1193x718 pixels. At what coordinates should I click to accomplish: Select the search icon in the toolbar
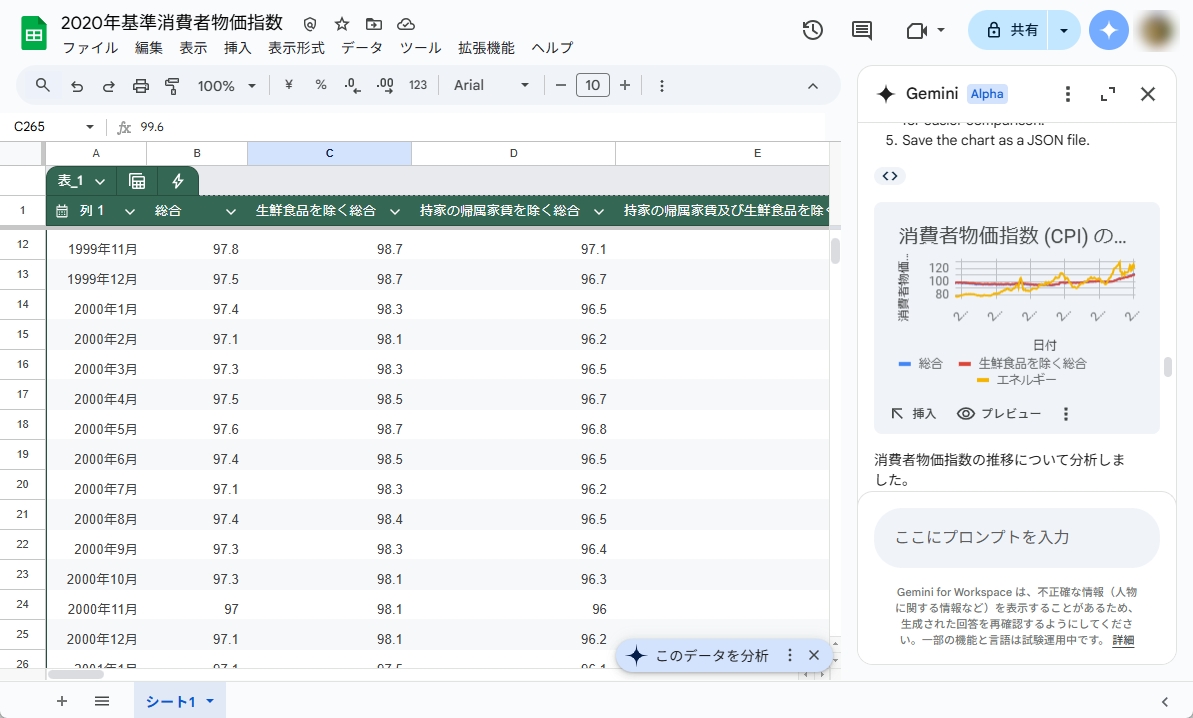[42, 85]
